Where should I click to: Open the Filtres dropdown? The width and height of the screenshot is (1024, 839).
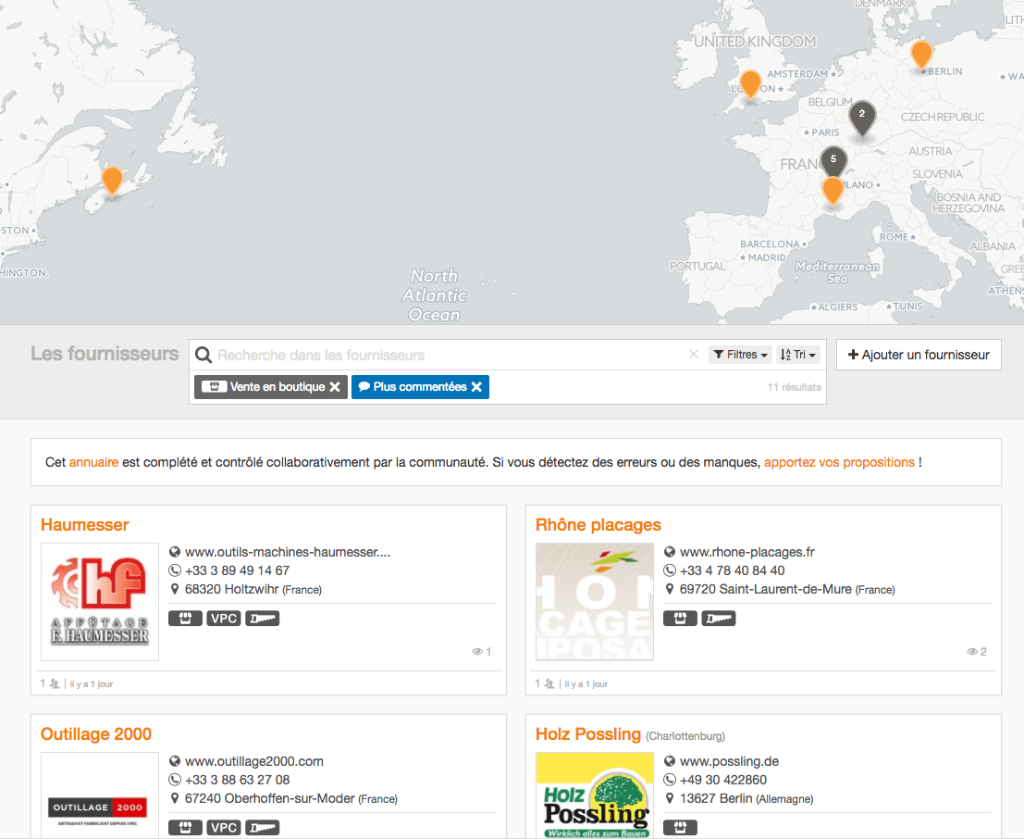pyautogui.click(x=740, y=355)
